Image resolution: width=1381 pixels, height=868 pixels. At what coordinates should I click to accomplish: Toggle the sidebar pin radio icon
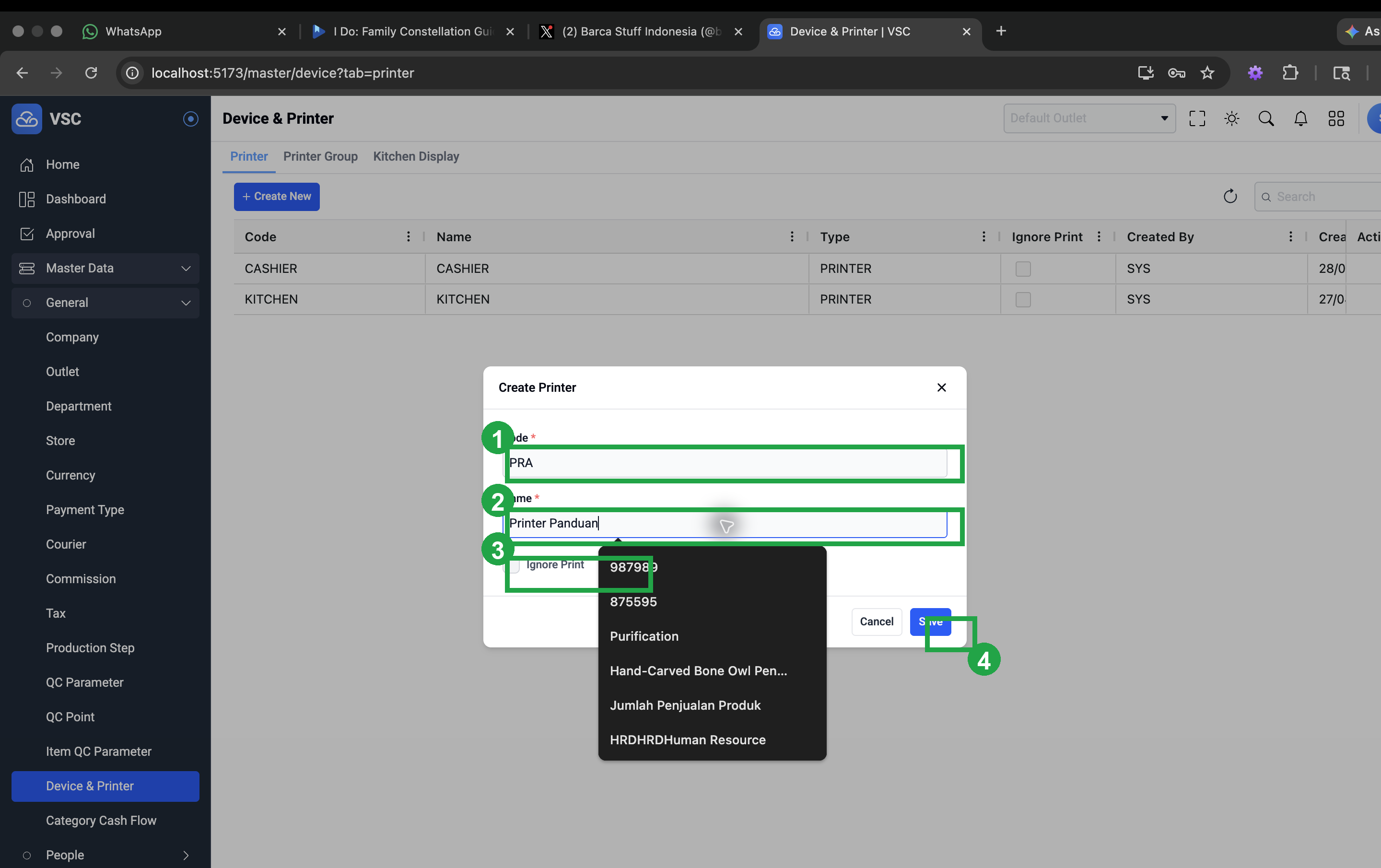coord(190,119)
